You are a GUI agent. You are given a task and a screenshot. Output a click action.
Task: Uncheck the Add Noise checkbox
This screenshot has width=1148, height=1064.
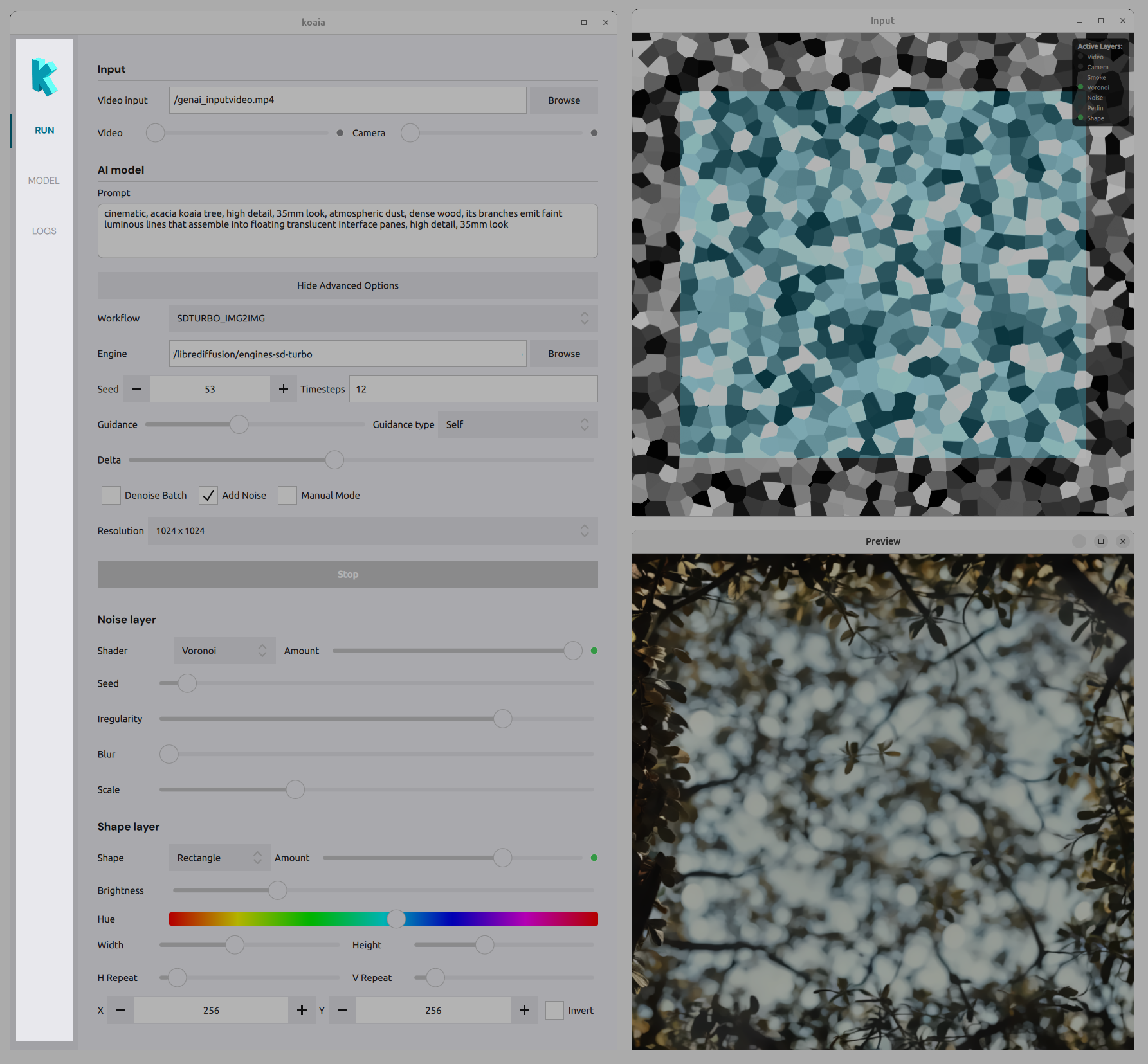tap(208, 495)
